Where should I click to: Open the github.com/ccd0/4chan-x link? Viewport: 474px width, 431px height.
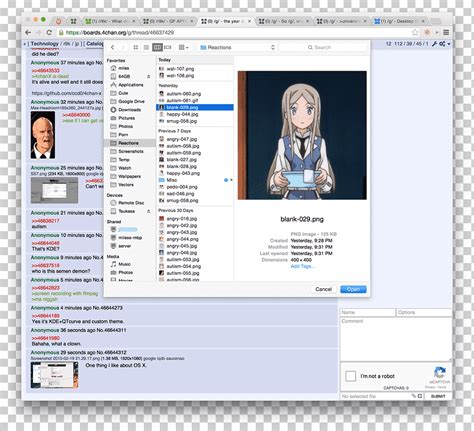coord(67,93)
